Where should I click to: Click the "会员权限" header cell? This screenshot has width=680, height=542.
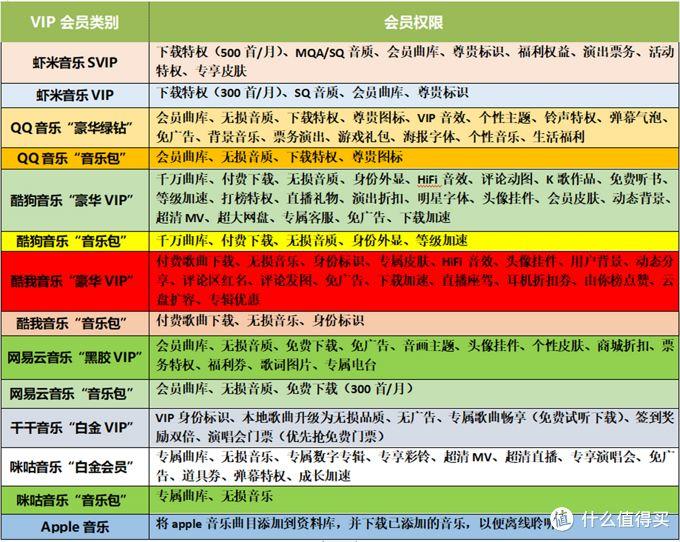point(414,22)
